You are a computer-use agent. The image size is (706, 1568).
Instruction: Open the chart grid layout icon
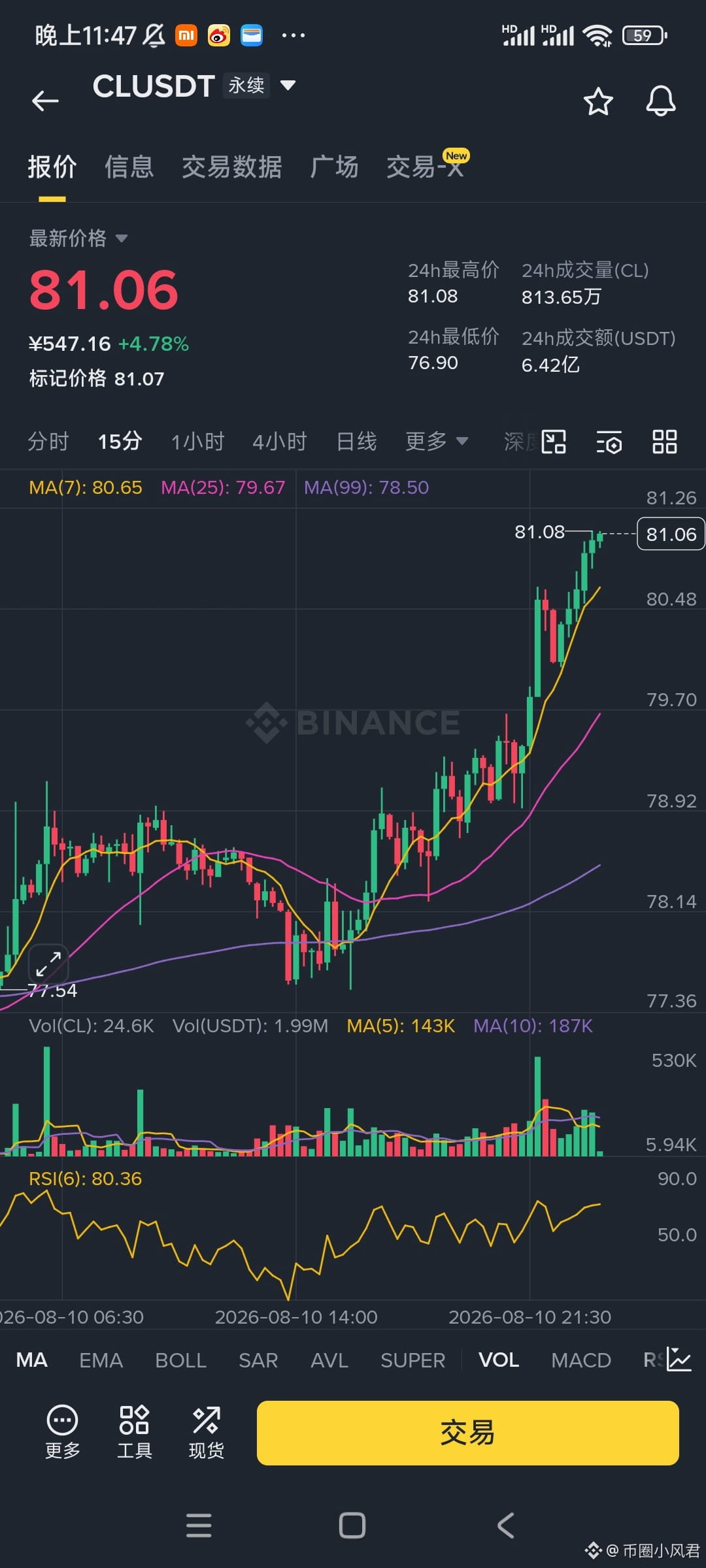664,442
